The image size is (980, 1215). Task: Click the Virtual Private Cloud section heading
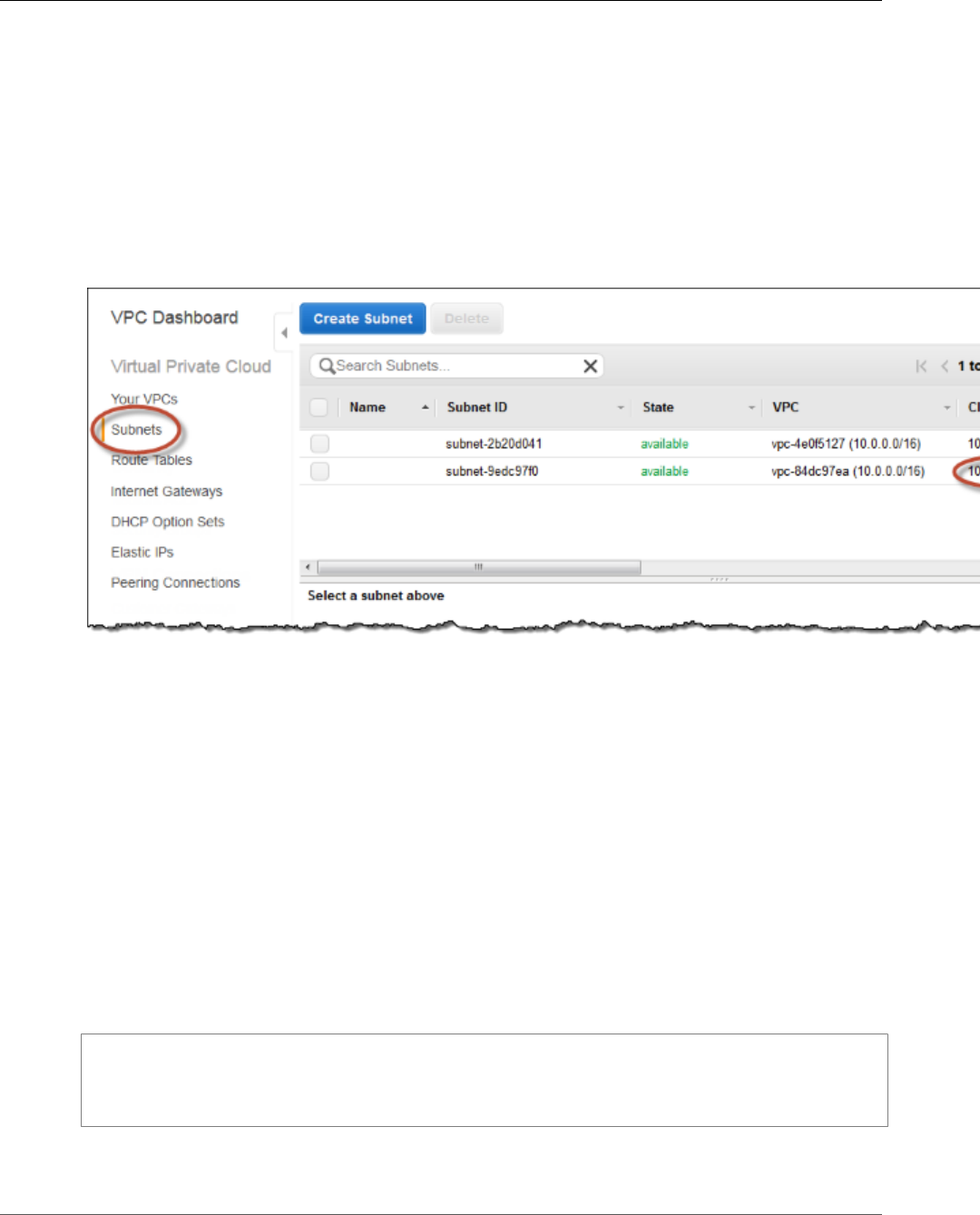(191, 367)
